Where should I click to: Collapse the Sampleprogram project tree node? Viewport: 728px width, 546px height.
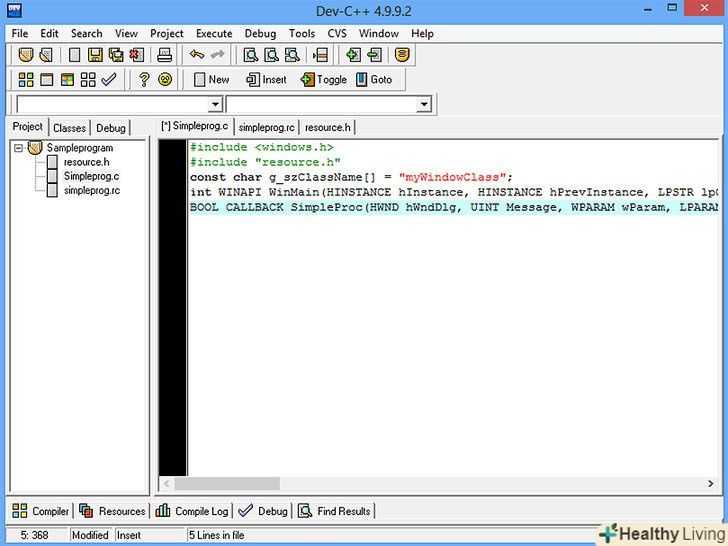pyautogui.click(x=18, y=148)
